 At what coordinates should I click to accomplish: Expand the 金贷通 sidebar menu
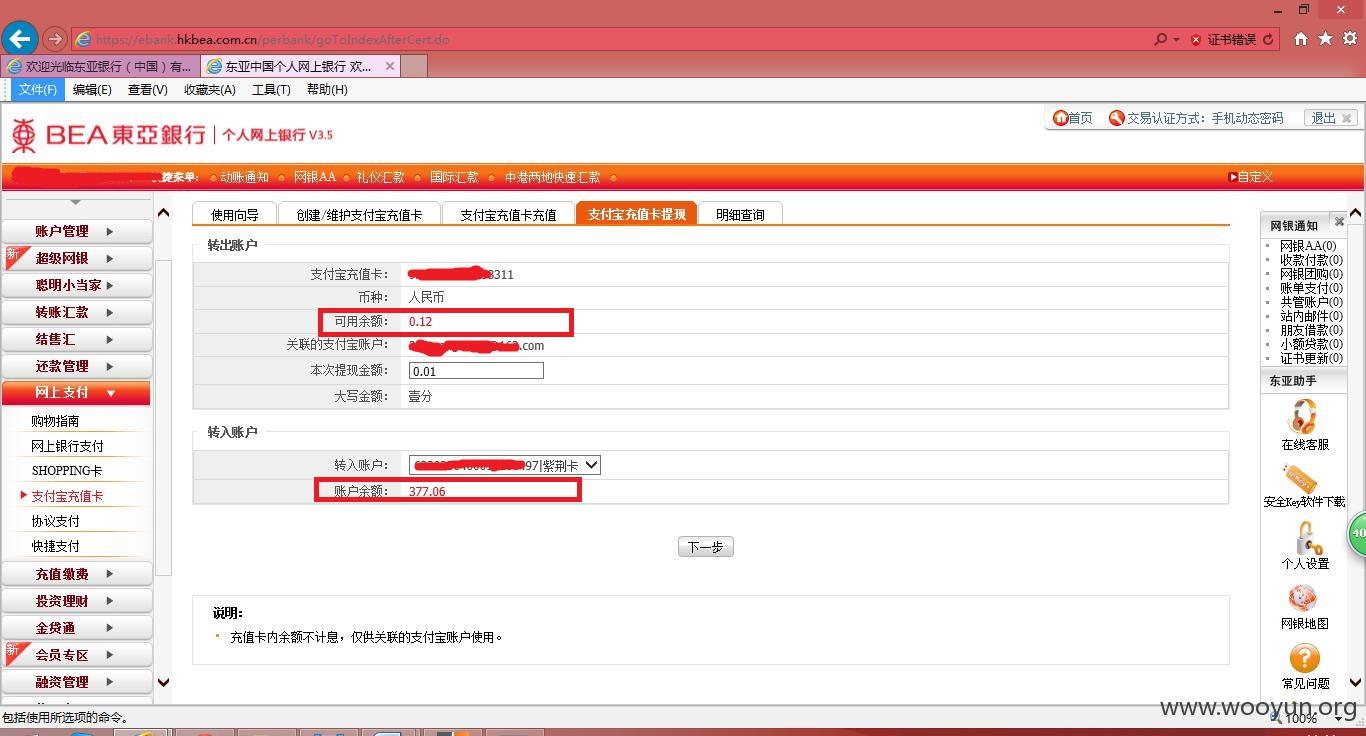tap(76, 628)
